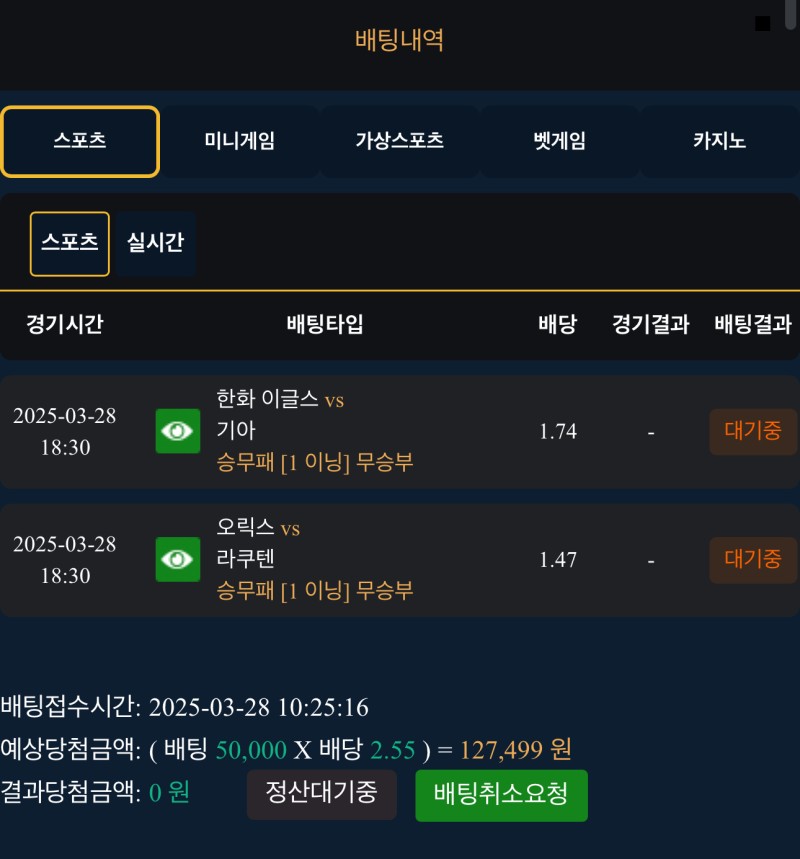
Task: Click the 정산대기중 button
Action: click(x=321, y=794)
